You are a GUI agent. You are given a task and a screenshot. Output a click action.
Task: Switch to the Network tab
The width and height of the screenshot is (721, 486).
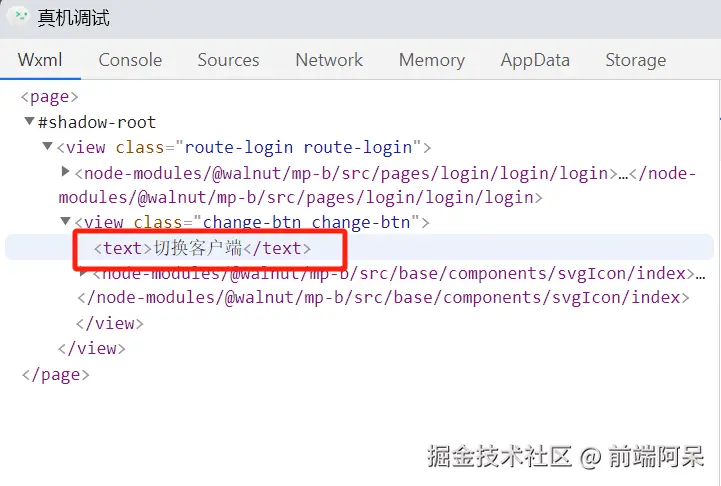tap(329, 60)
